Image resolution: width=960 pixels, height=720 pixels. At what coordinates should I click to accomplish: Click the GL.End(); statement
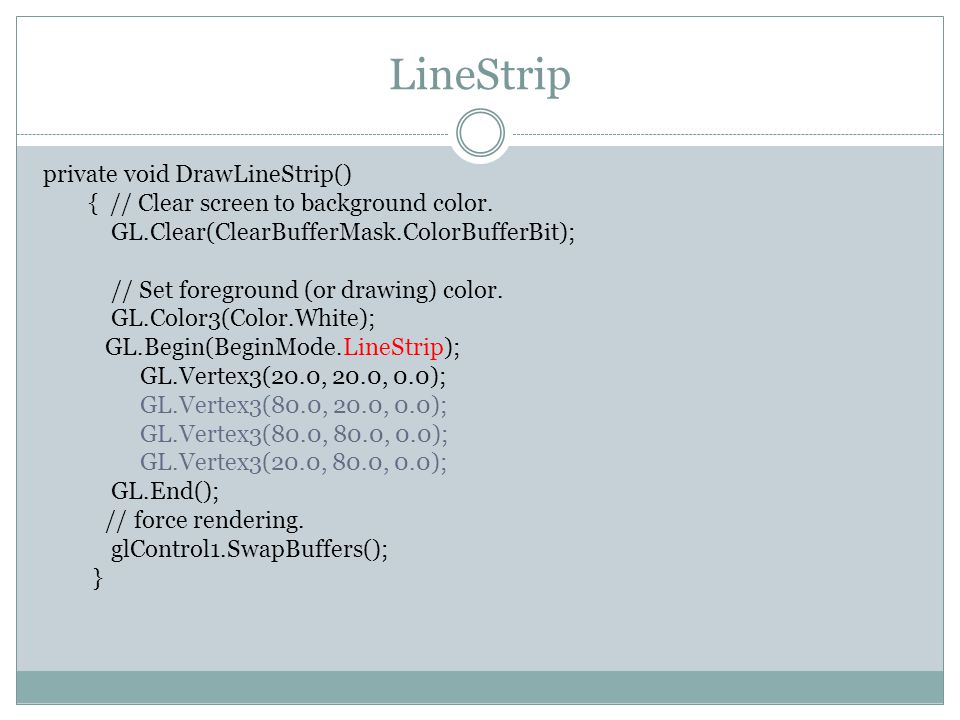(165, 491)
